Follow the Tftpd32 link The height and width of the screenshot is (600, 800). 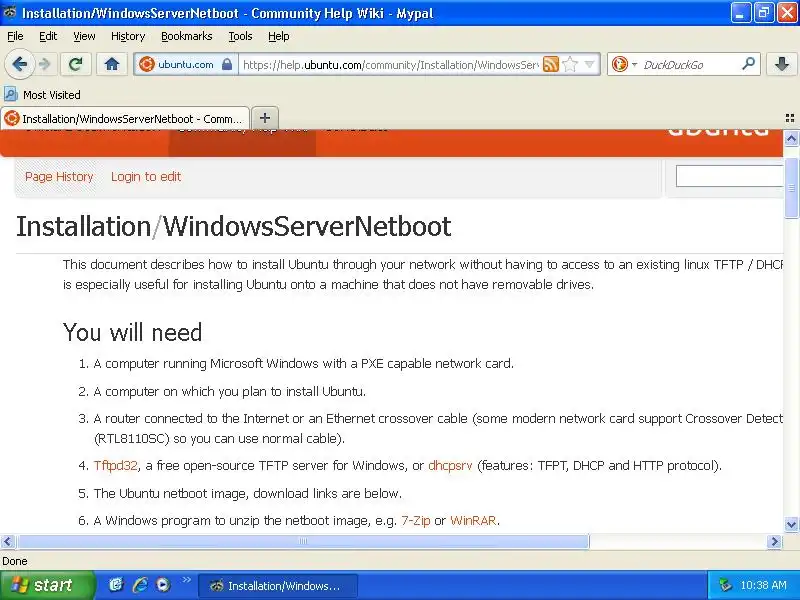pyautogui.click(x=116, y=465)
